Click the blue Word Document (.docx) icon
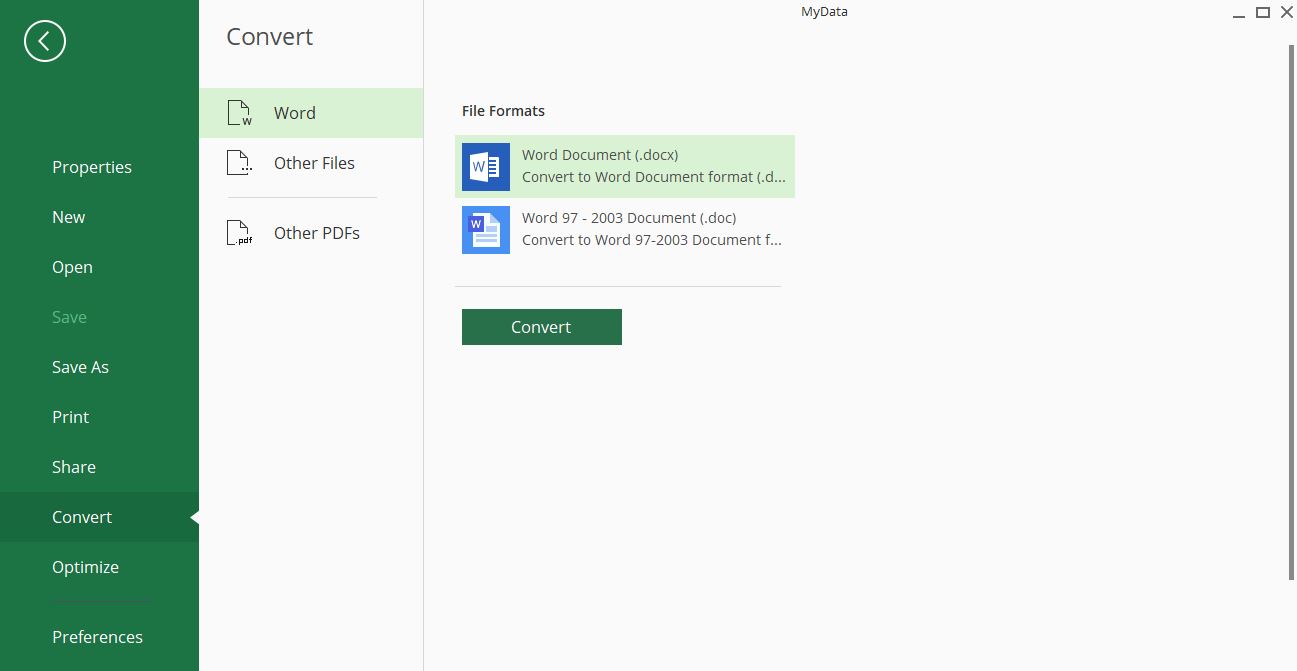 485,166
